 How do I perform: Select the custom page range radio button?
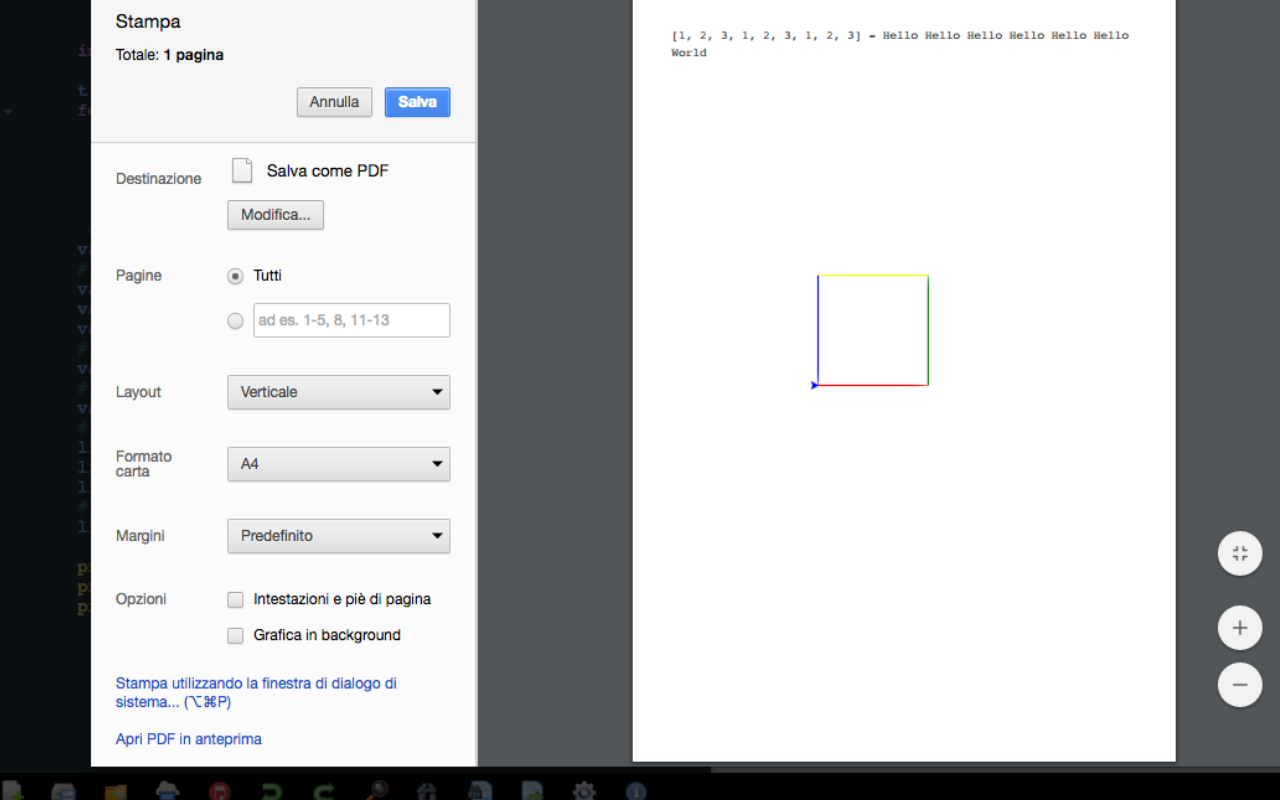[x=235, y=321]
